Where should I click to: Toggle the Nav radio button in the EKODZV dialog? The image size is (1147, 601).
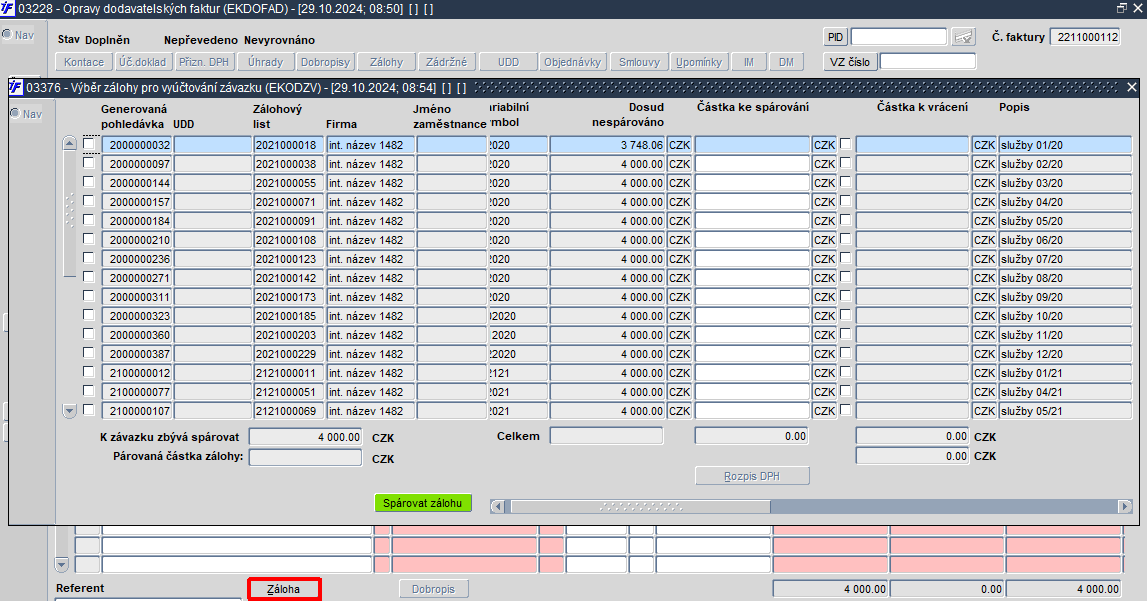[15, 113]
